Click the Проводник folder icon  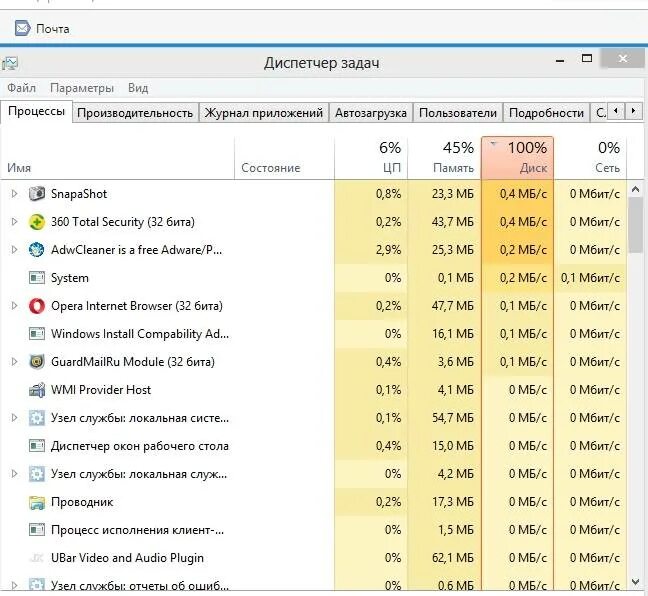(x=37, y=502)
